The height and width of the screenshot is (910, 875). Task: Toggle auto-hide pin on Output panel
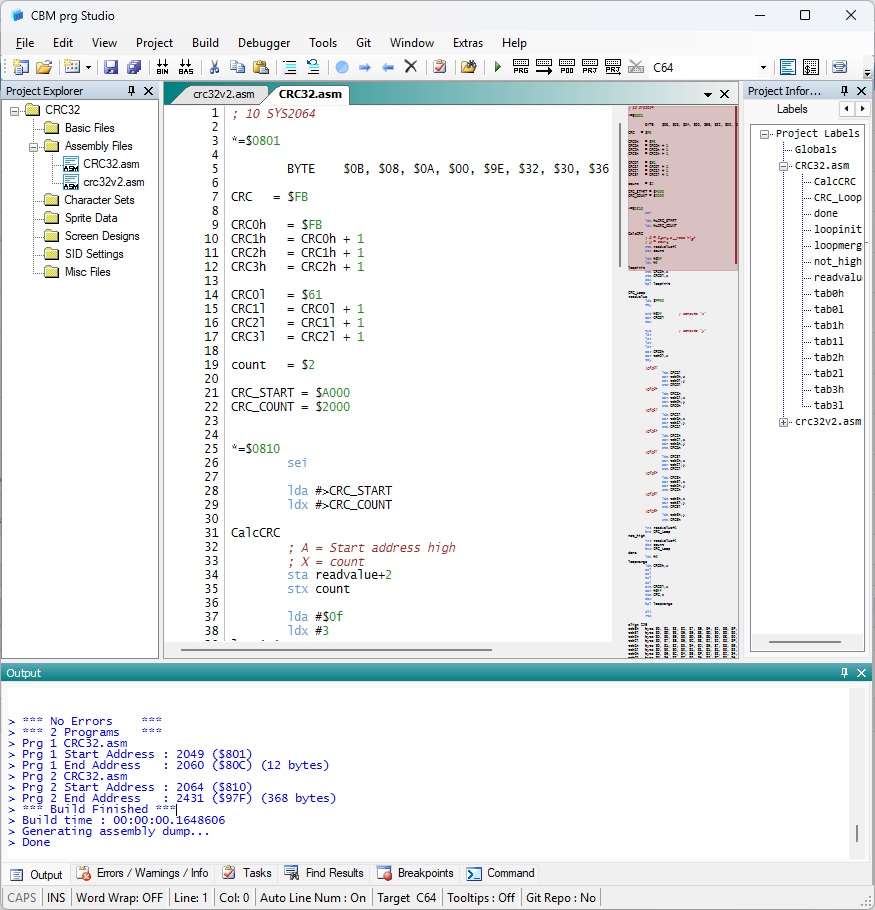[845, 673]
